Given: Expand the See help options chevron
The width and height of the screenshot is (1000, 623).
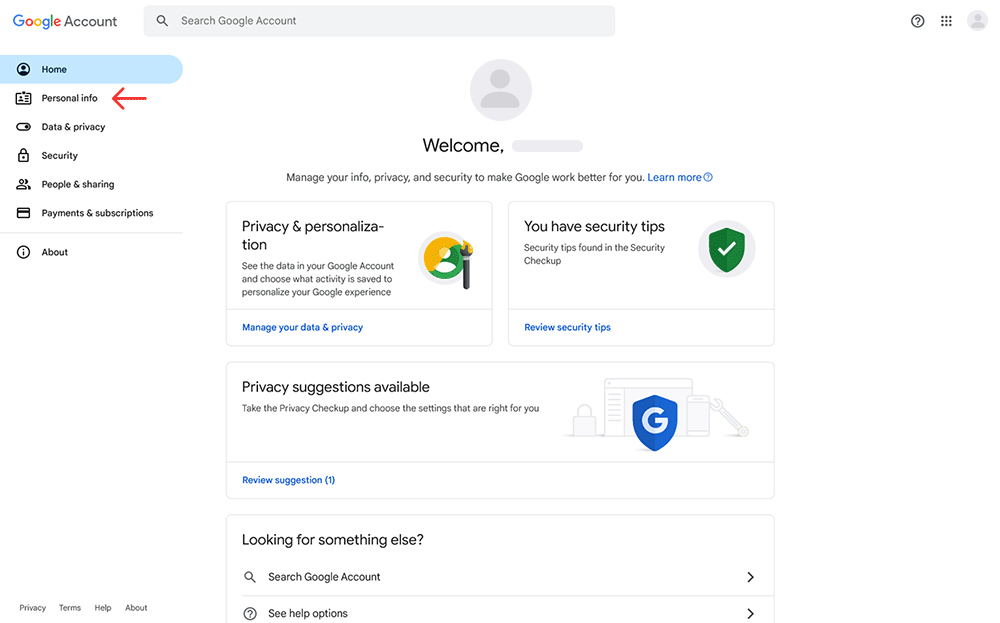Looking at the screenshot, I should point(751,613).
